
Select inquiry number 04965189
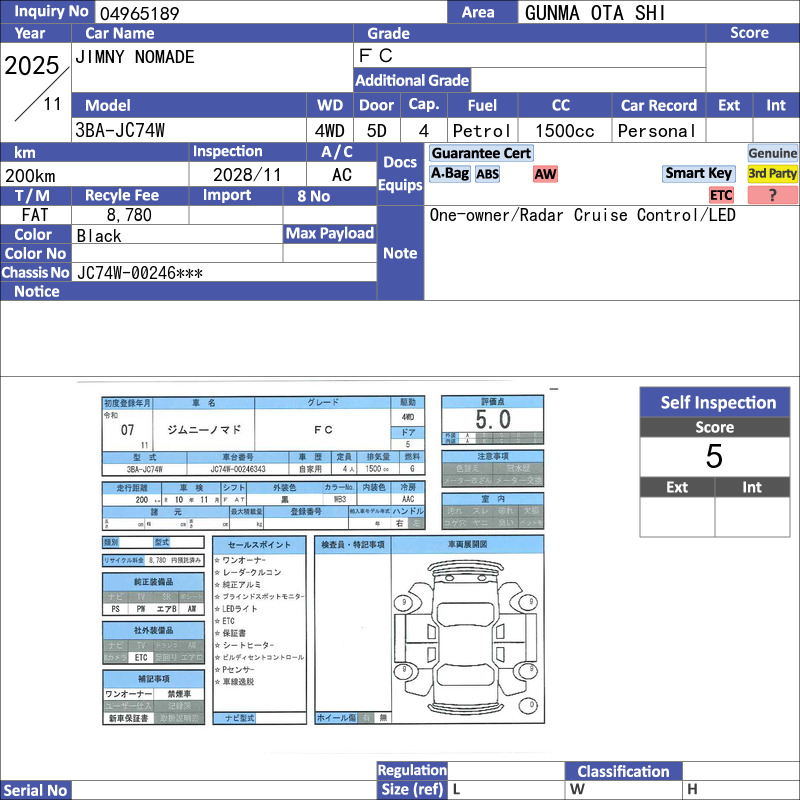pos(139,13)
